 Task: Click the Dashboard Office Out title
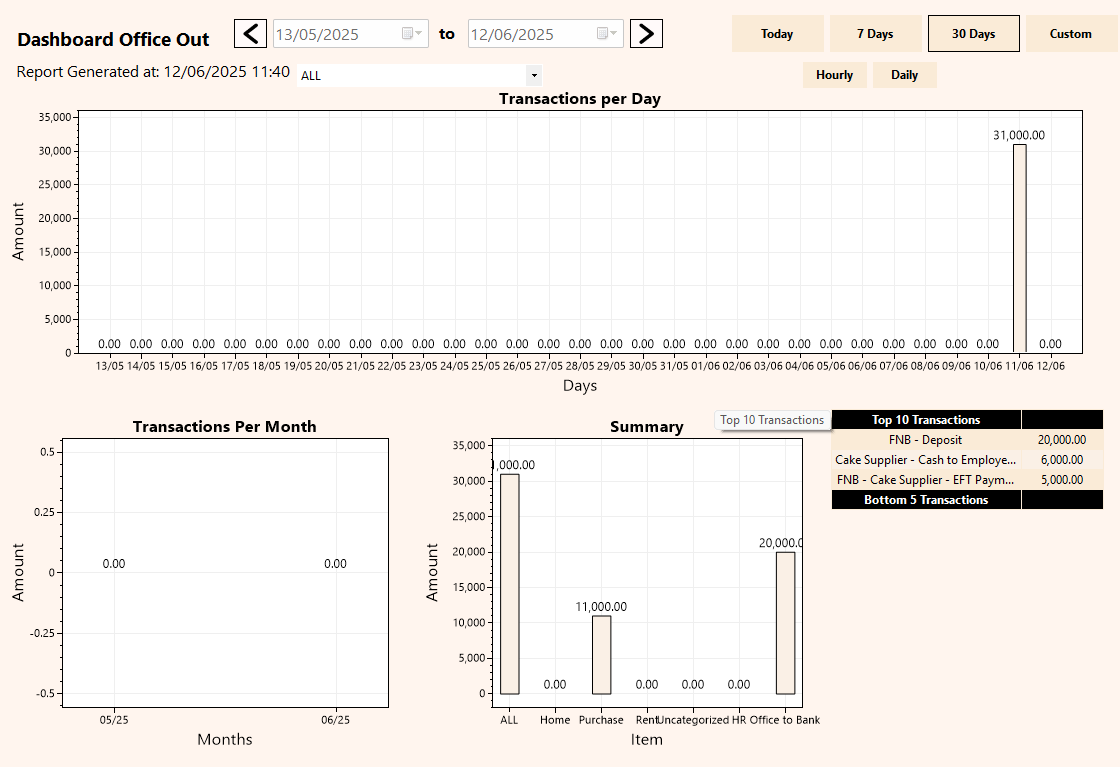point(113,39)
